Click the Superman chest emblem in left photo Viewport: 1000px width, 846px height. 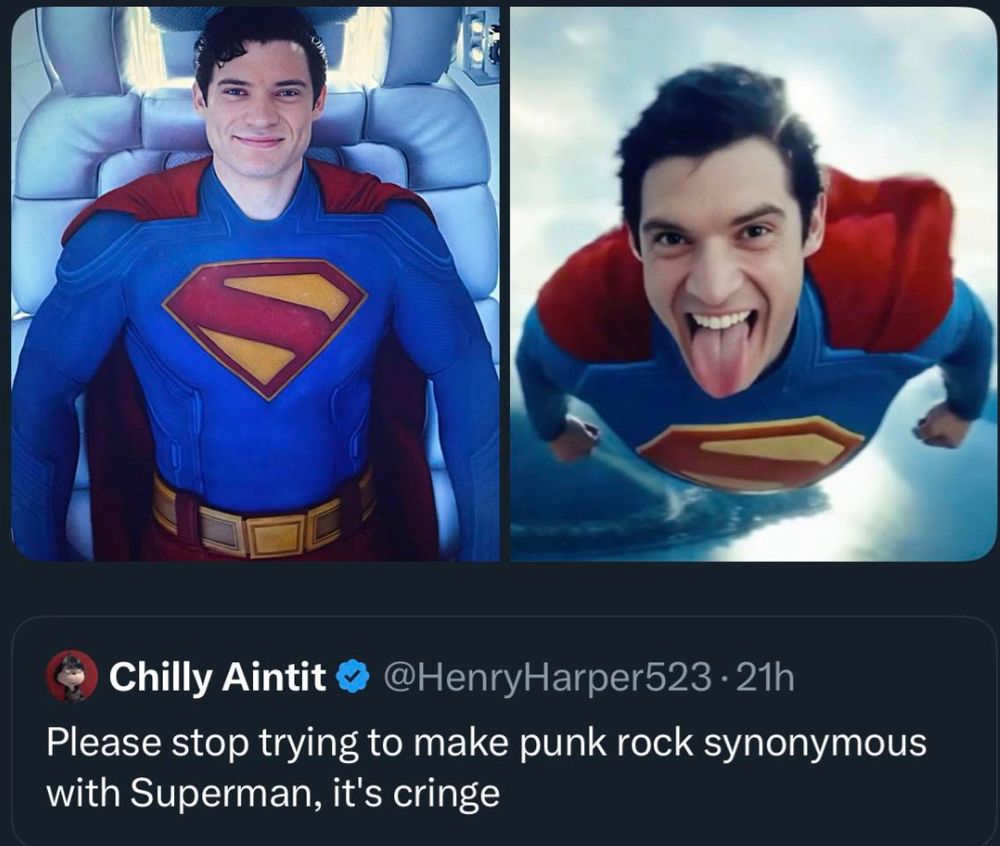click(264, 323)
